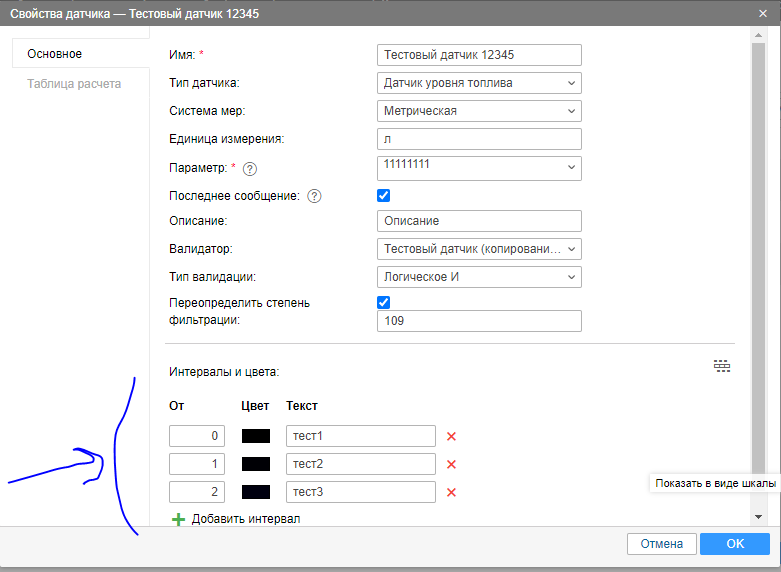
Task: Click the Отмена button
Action: 661,544
